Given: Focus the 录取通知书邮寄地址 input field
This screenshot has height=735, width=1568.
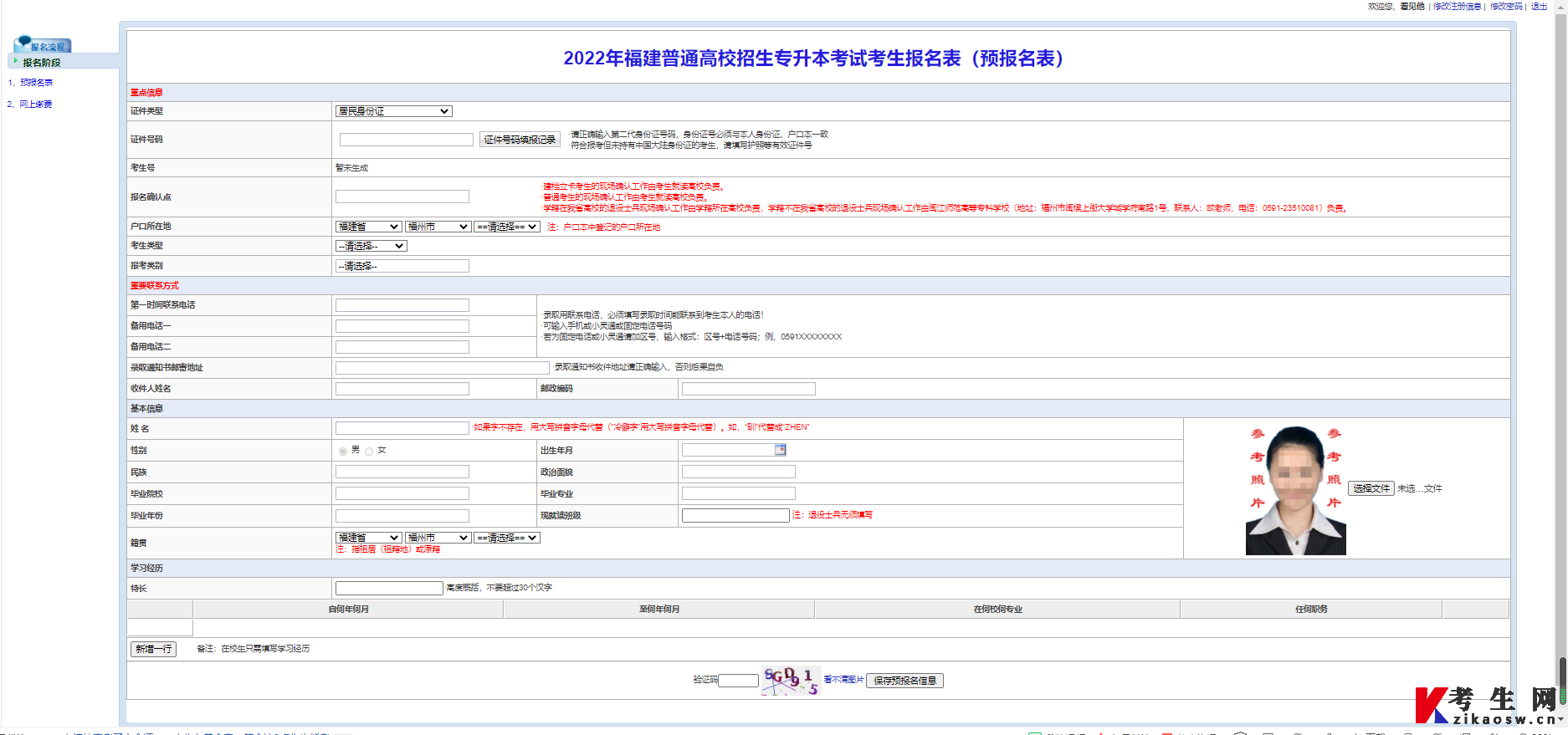Looking at the screenshot, I should pyautogui.click(x=443, y=368).
